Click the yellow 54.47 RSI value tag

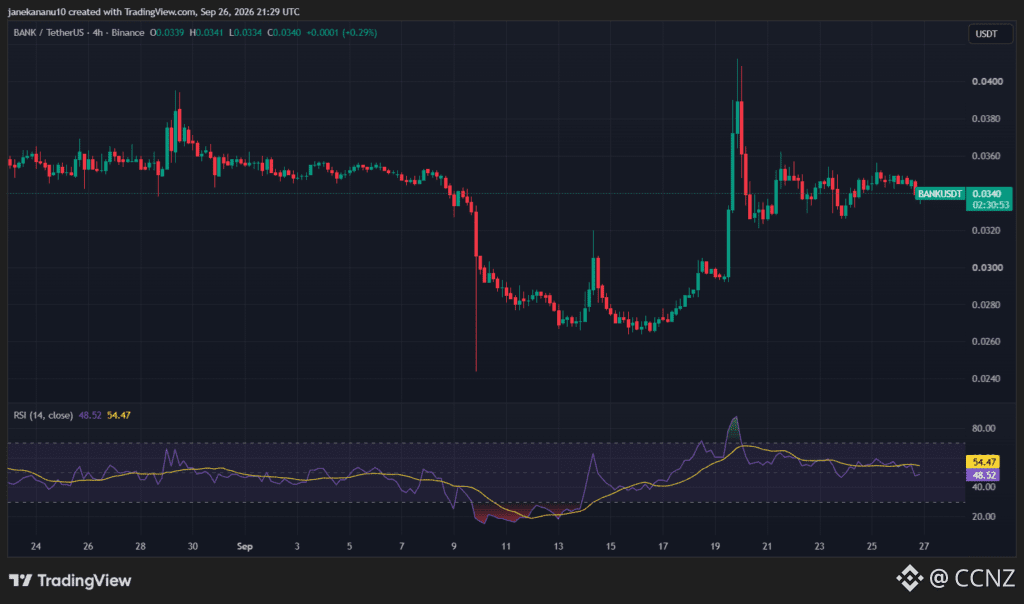point(983,462)
